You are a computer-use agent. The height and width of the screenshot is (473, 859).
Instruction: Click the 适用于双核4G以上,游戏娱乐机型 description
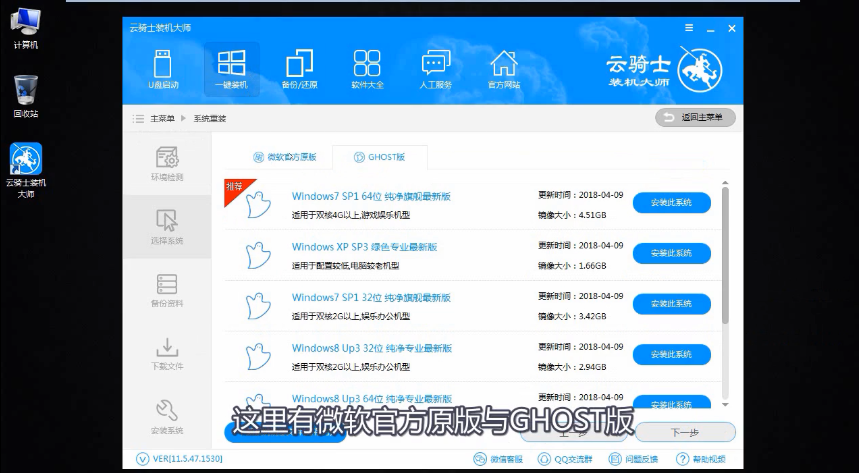coord(351,215)
